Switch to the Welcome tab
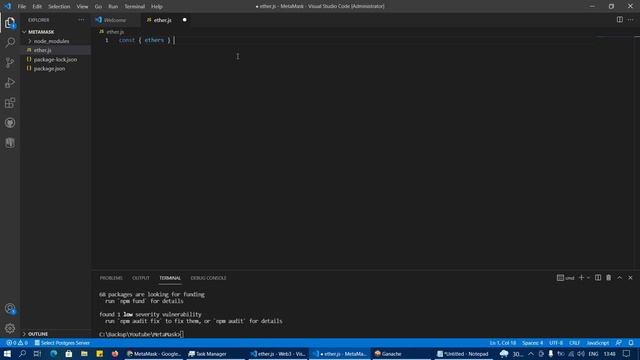The height and width of the screenshot is (360, 640). [115, 20]
